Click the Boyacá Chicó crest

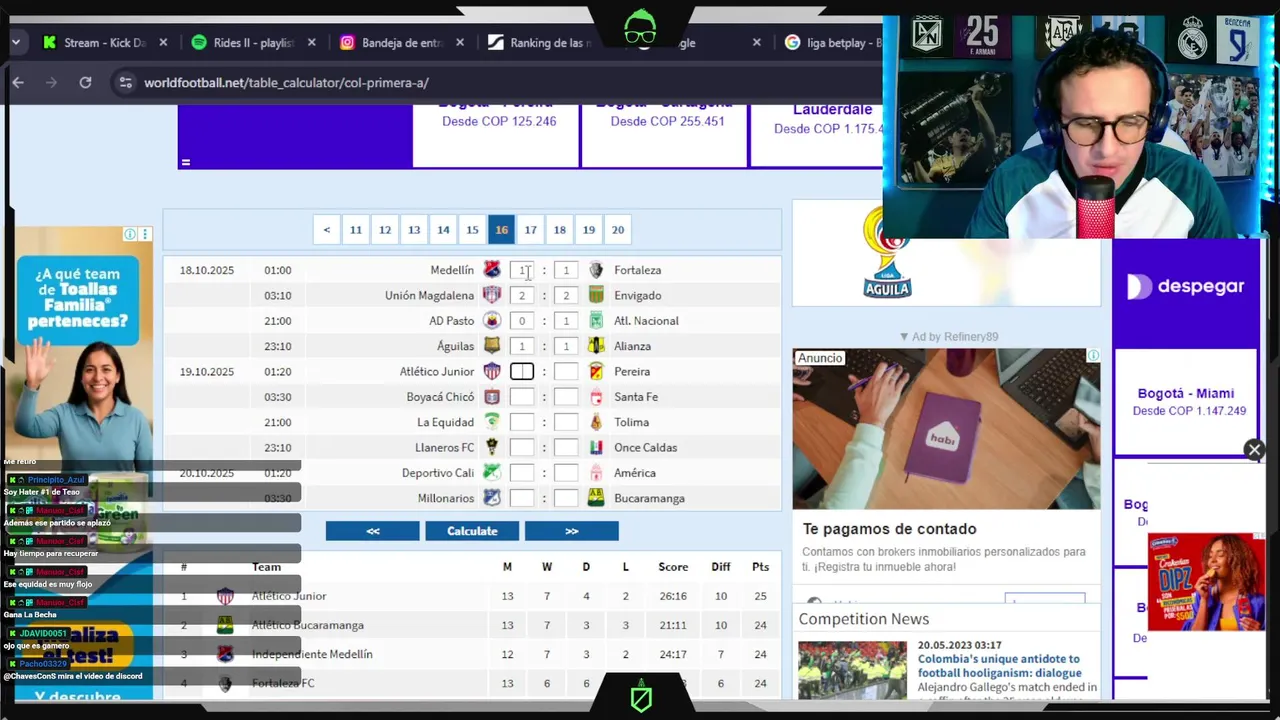click(x=492, y=397)
